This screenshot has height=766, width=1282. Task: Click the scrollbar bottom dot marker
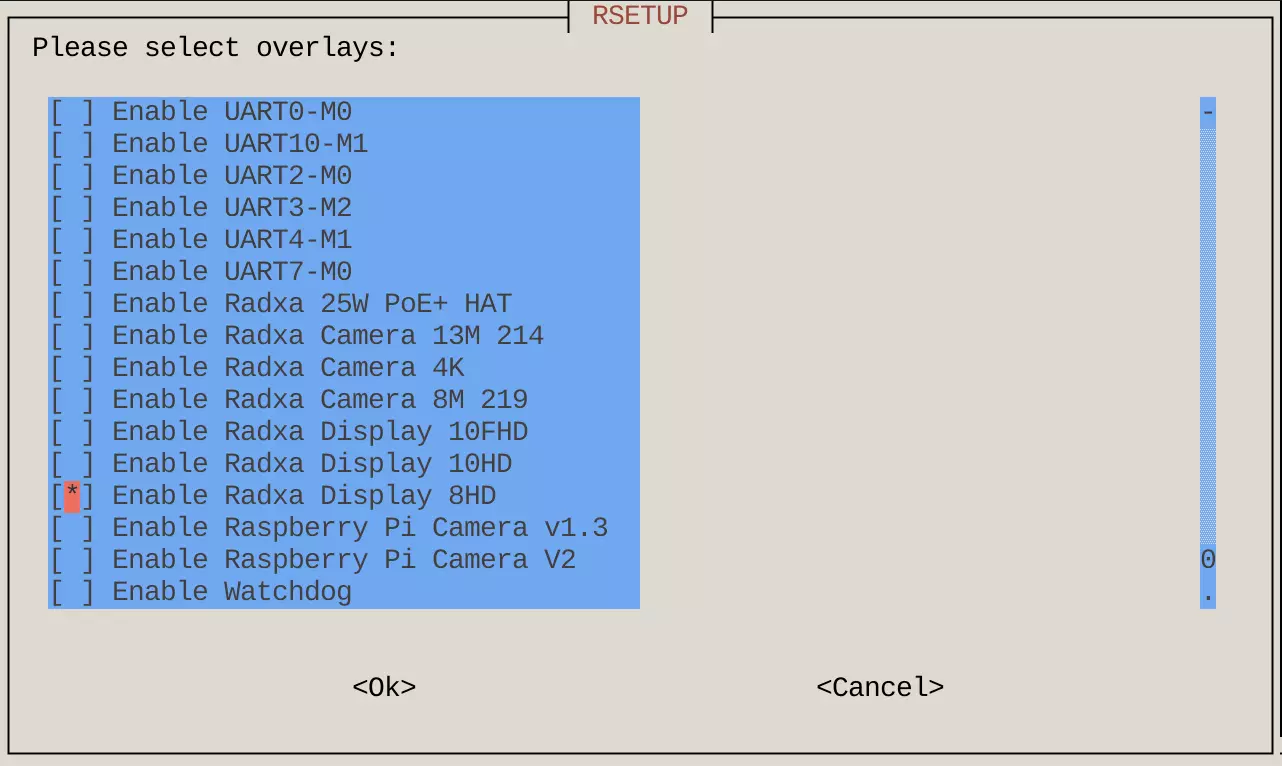pyautogui.click(x=1208, y=594)
